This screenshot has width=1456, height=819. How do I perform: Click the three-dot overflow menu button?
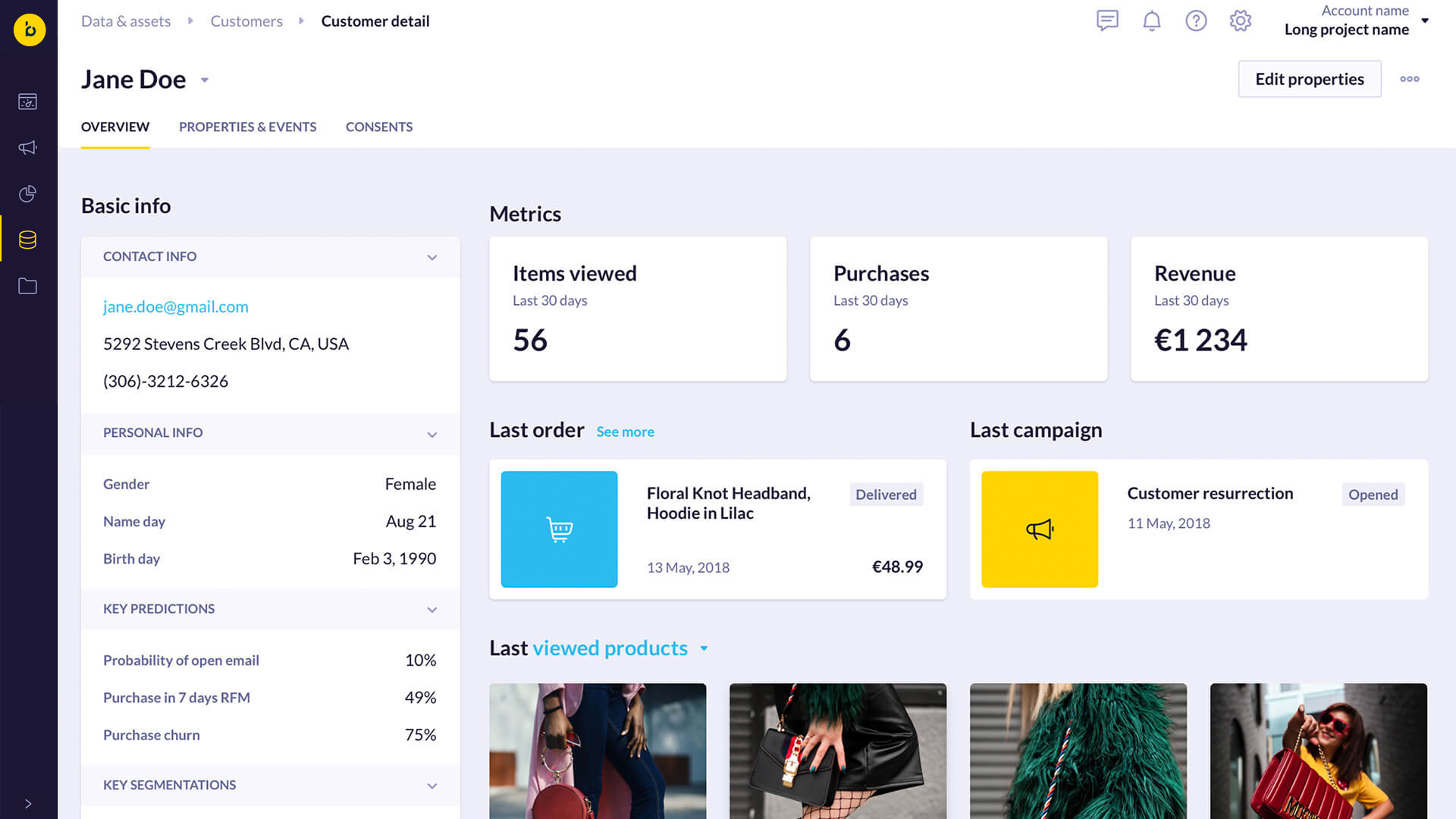[x=1409, y=78]
